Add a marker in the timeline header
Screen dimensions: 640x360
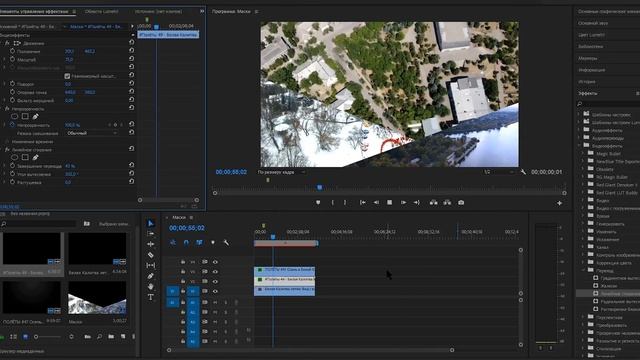[x=213, y=242]
